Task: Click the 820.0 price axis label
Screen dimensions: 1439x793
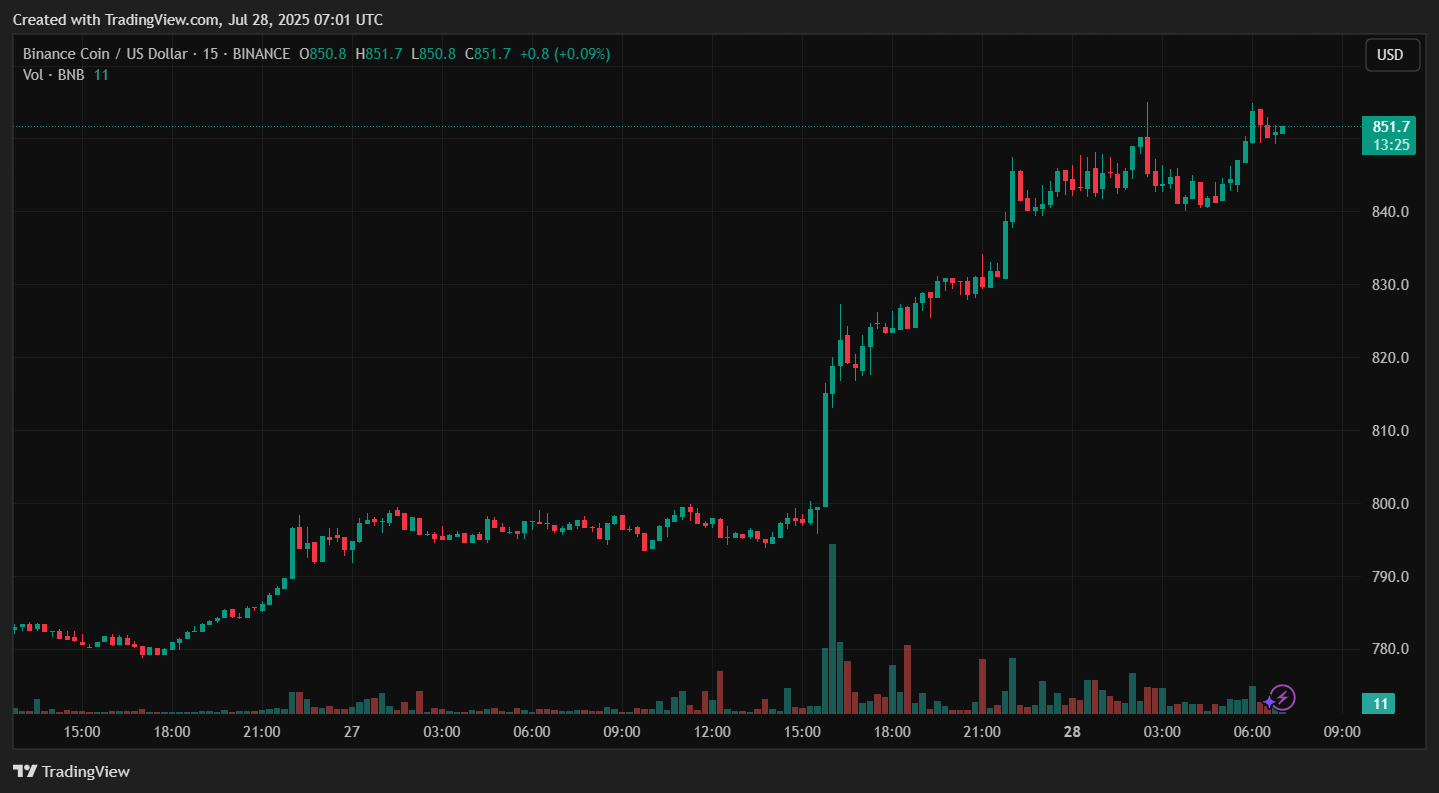Action: pyautogui.click(x=1391, y=358)
